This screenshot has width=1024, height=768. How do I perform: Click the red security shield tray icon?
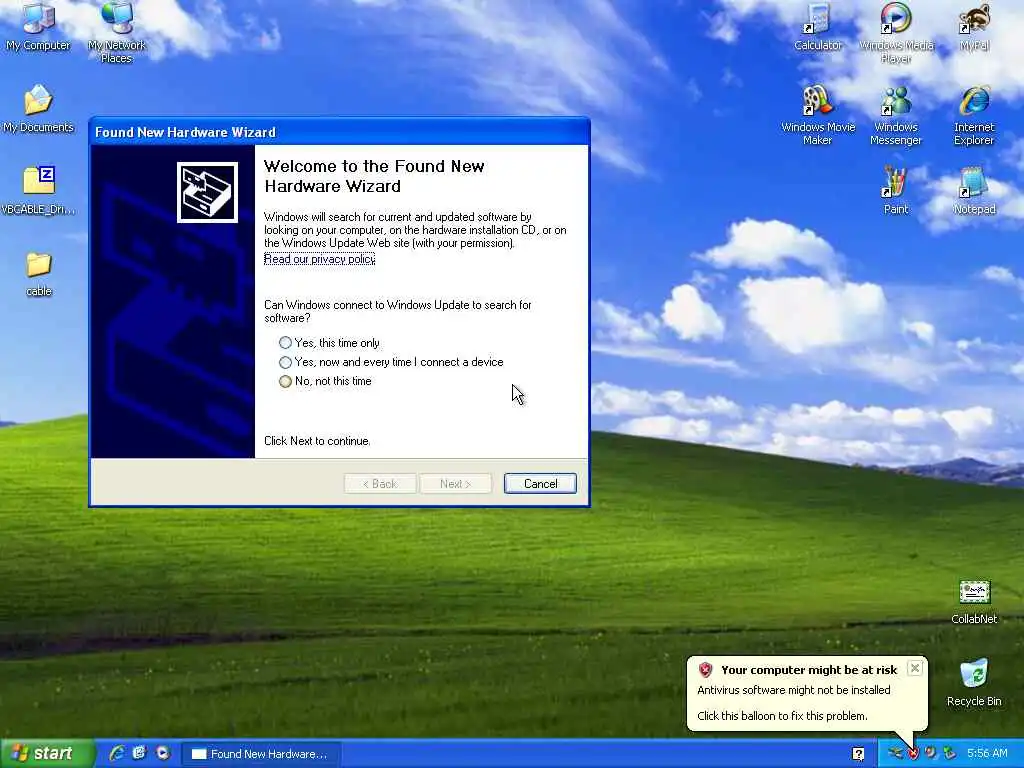tap(913, 754)
